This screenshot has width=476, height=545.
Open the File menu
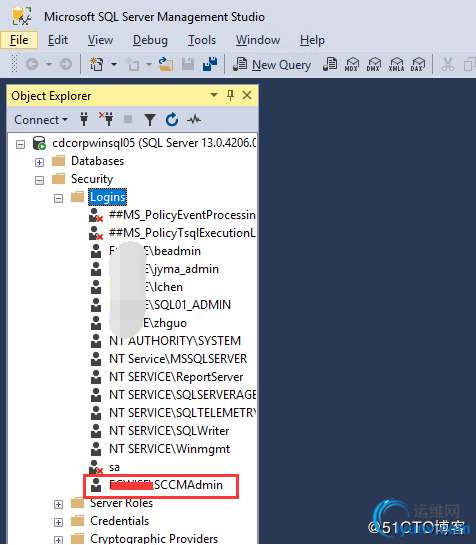click(x=19, y=40)
